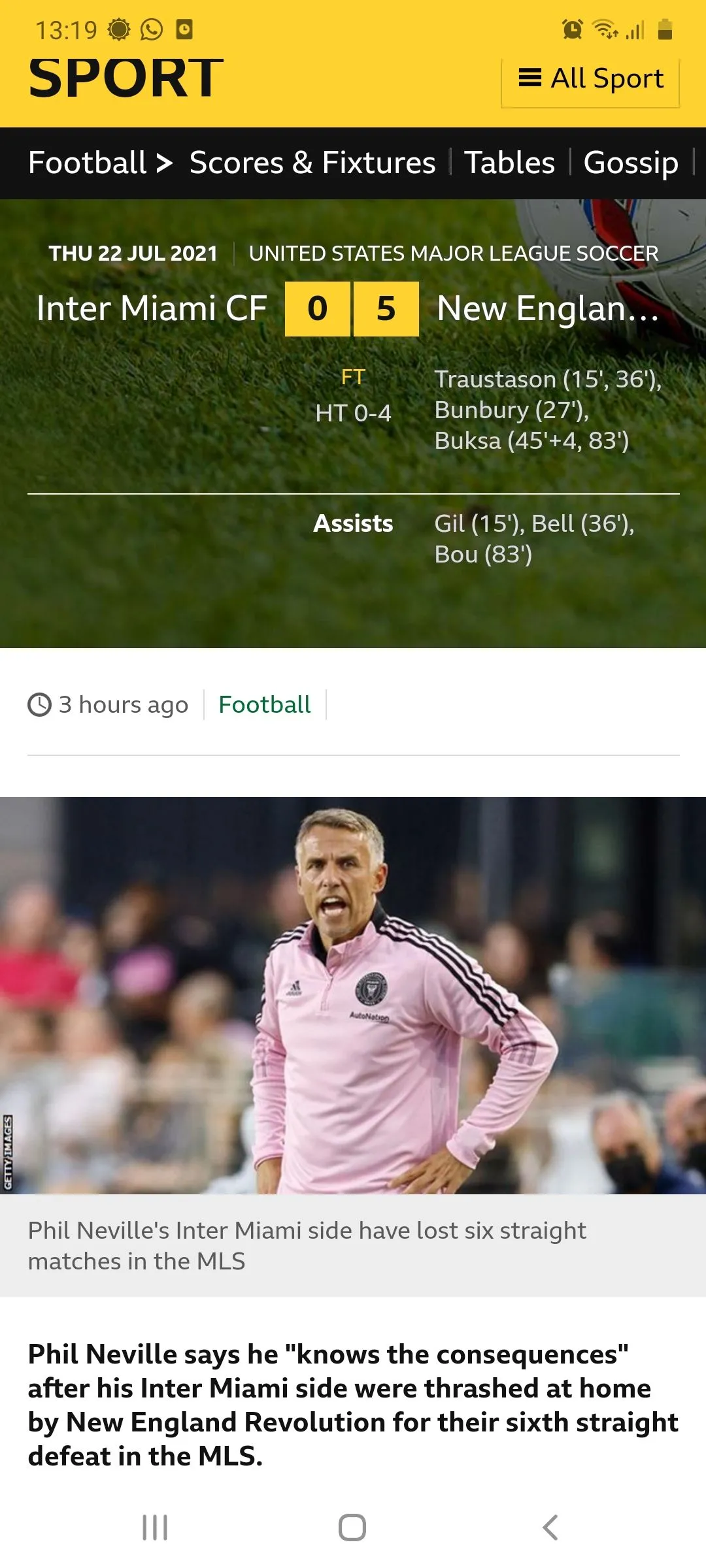Go to the Football section link

coord(87,162)
